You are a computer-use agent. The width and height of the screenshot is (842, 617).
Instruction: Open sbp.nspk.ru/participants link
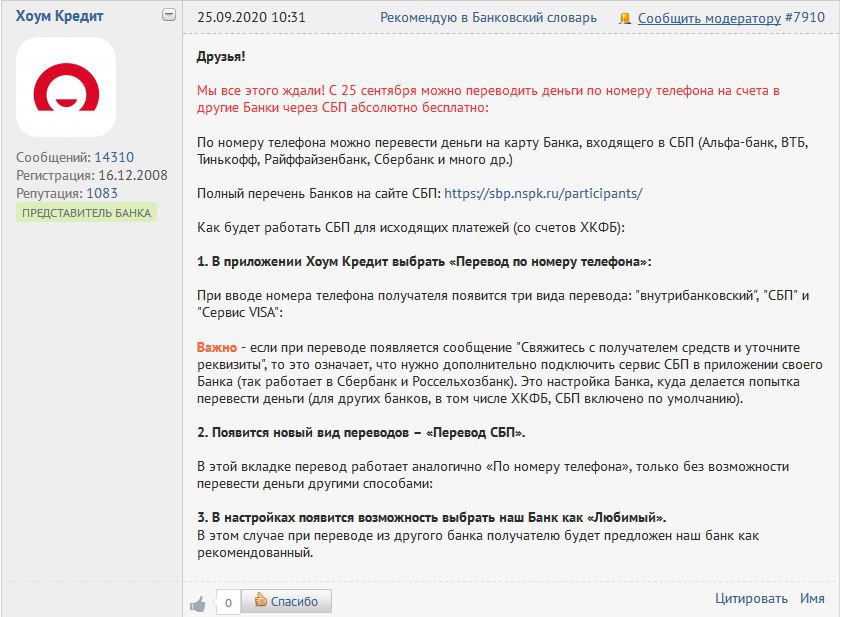coord(543,194)
